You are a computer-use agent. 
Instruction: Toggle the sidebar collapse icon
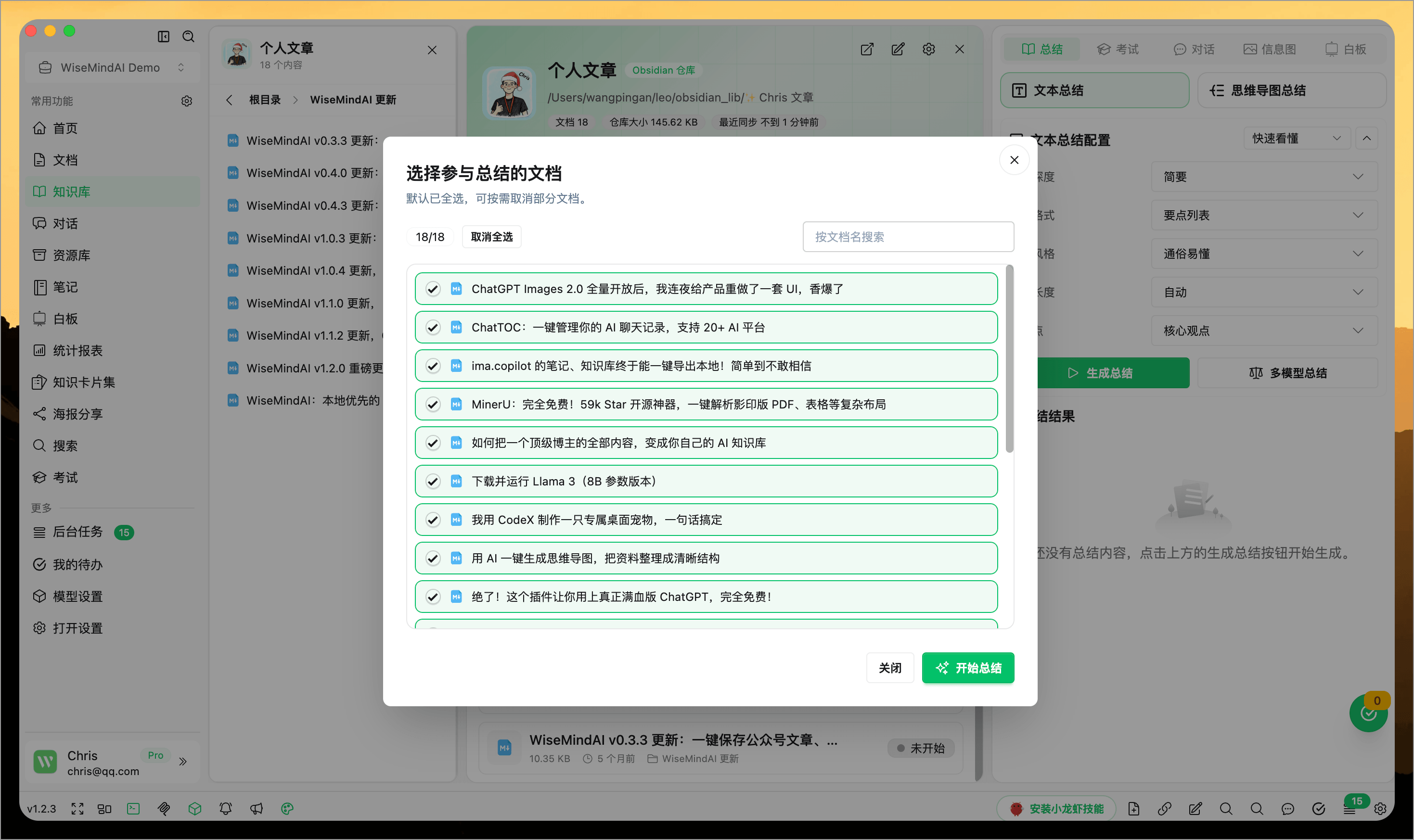164,37
